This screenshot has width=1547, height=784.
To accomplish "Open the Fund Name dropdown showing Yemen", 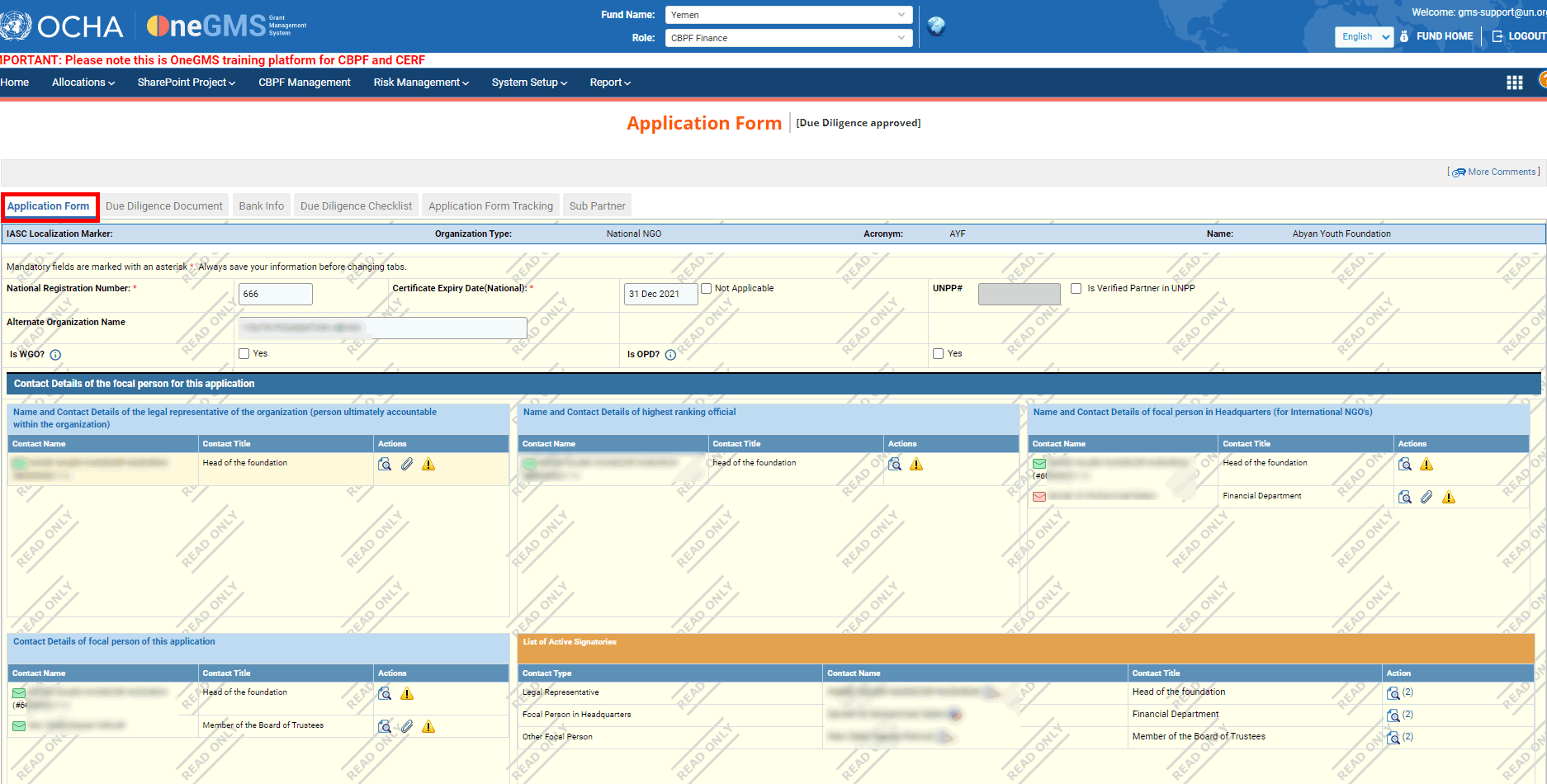I will (x=788, y=15).
